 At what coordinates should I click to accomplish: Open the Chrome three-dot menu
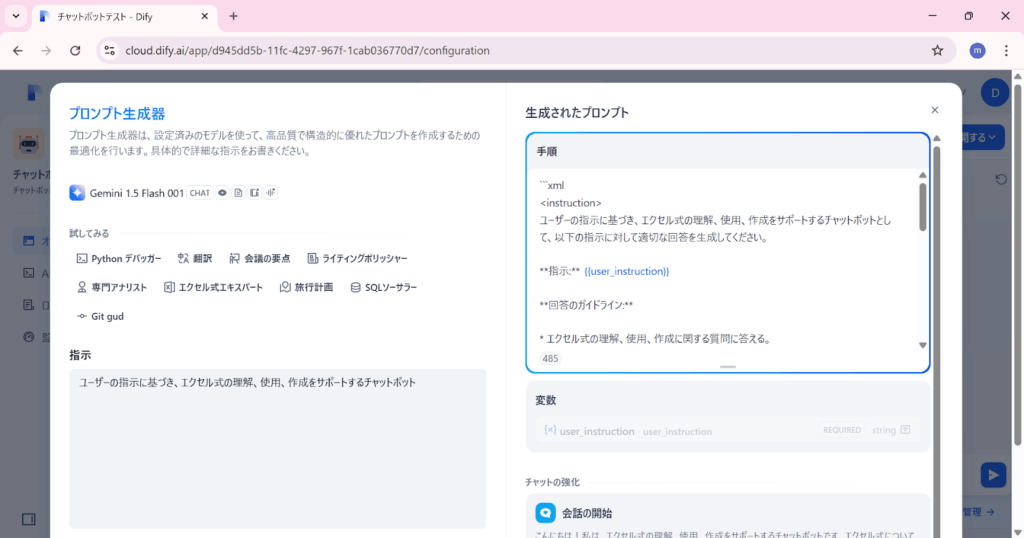pyautogui.click(x=1006, y=50)
